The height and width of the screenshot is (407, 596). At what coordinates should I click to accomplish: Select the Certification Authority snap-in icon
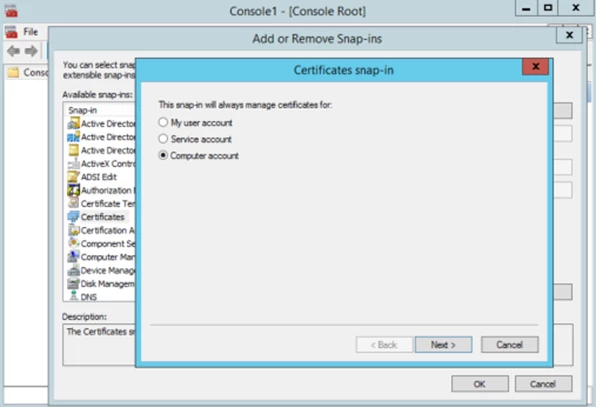(73, 230)
